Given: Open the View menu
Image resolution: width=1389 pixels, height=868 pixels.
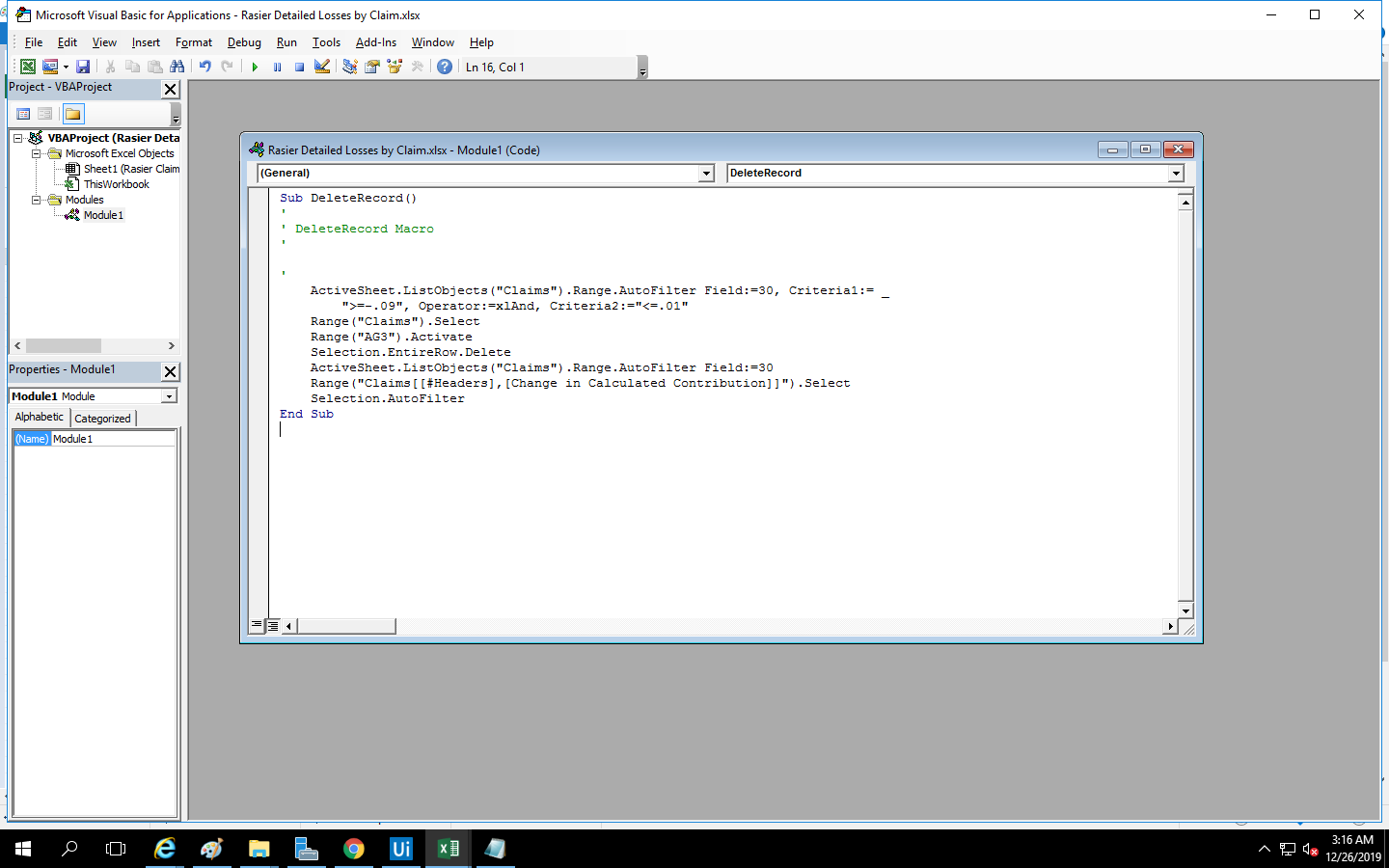Looking at the screenshot, I should point(104,42).
